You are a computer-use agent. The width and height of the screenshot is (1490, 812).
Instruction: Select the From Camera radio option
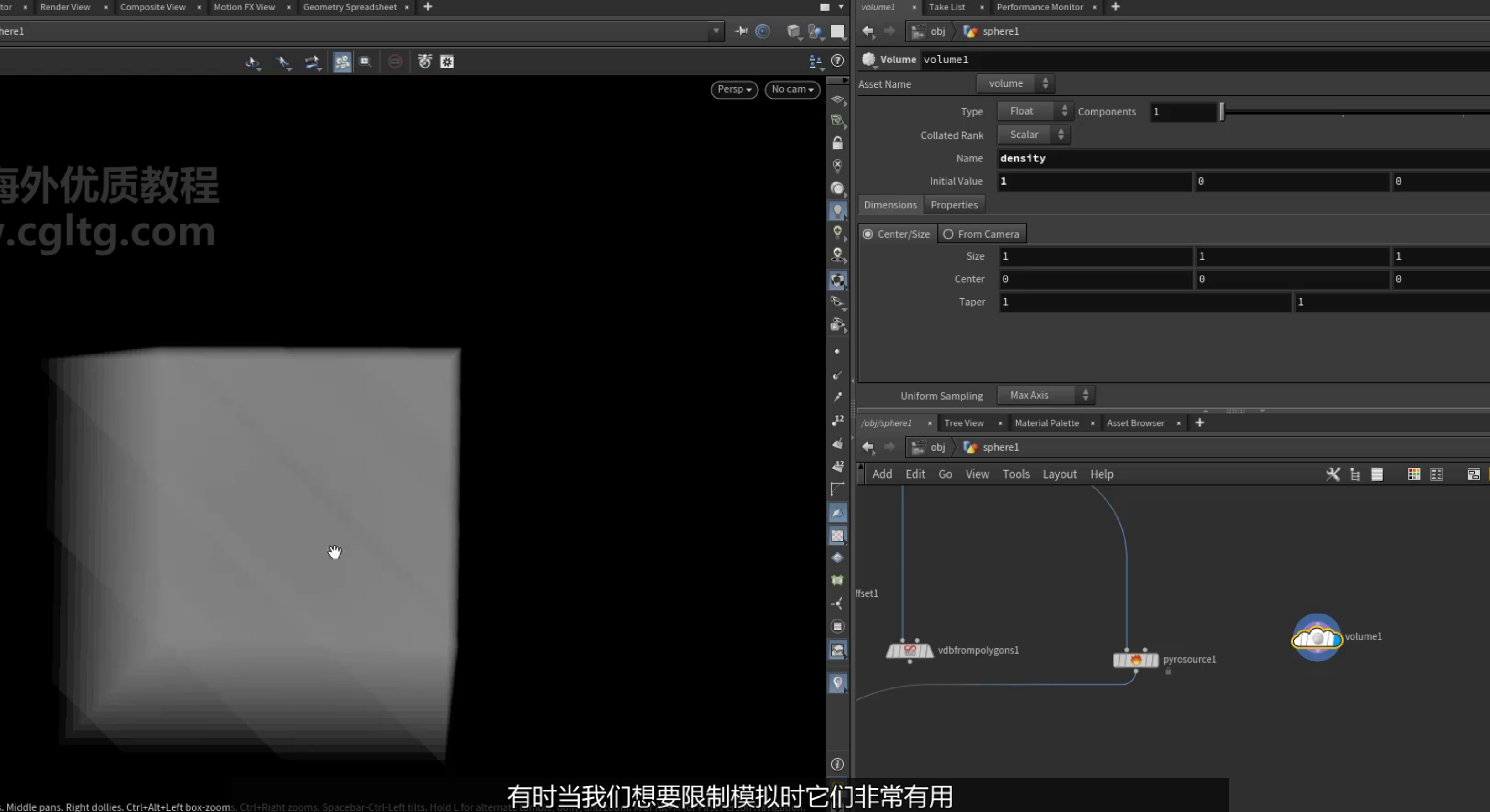click(982, 234)
